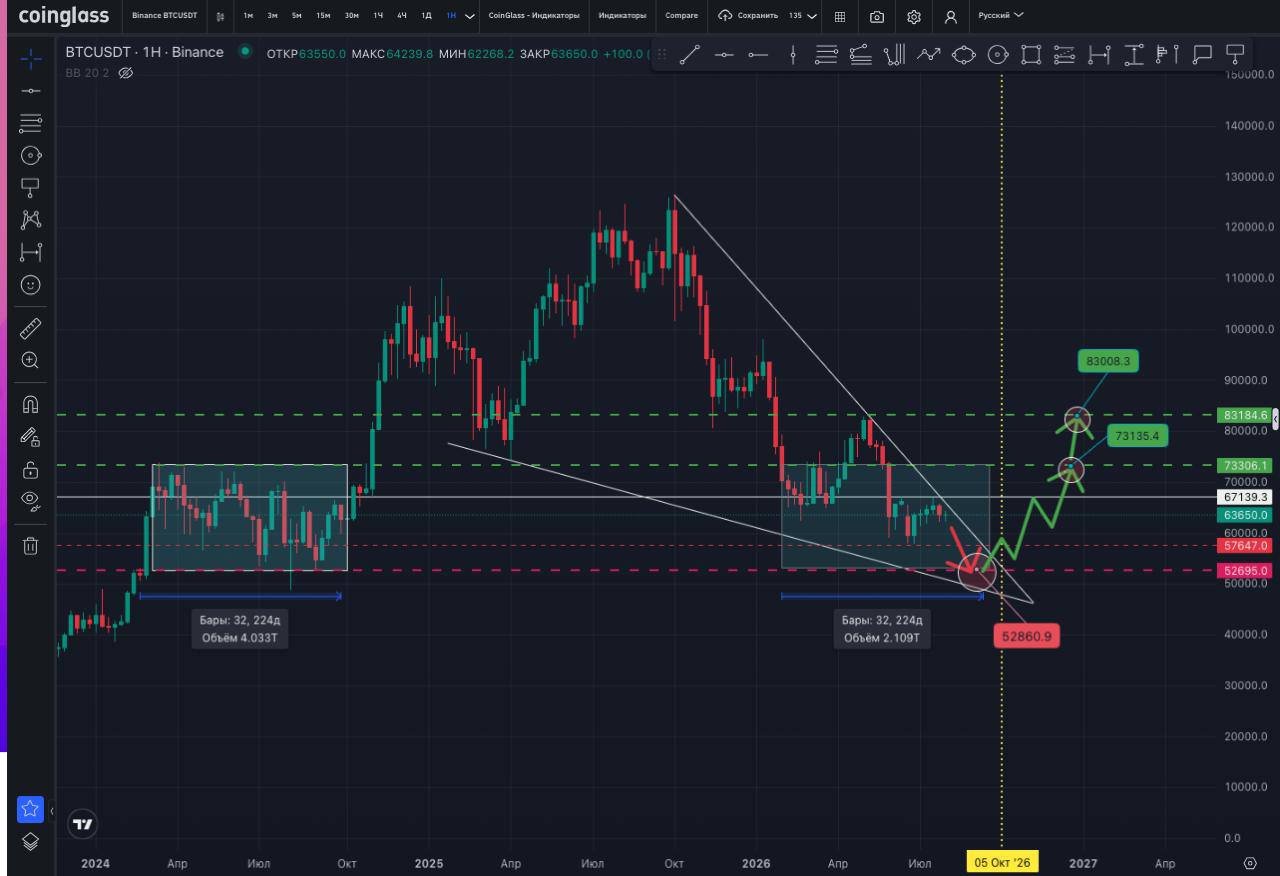Select the ellipse tool in floating toolbar
The image size is (1280, 876).
pos(963,56)
